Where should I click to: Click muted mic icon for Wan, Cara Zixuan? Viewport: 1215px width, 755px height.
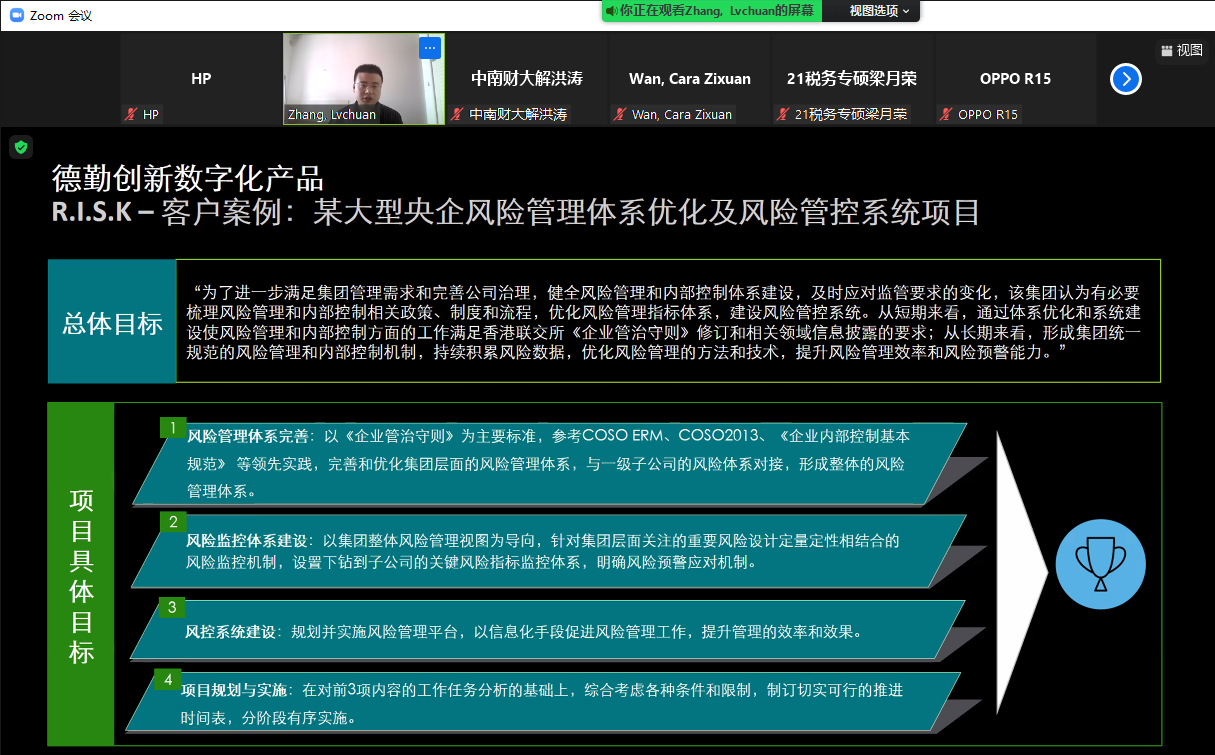tap(620, 115)
